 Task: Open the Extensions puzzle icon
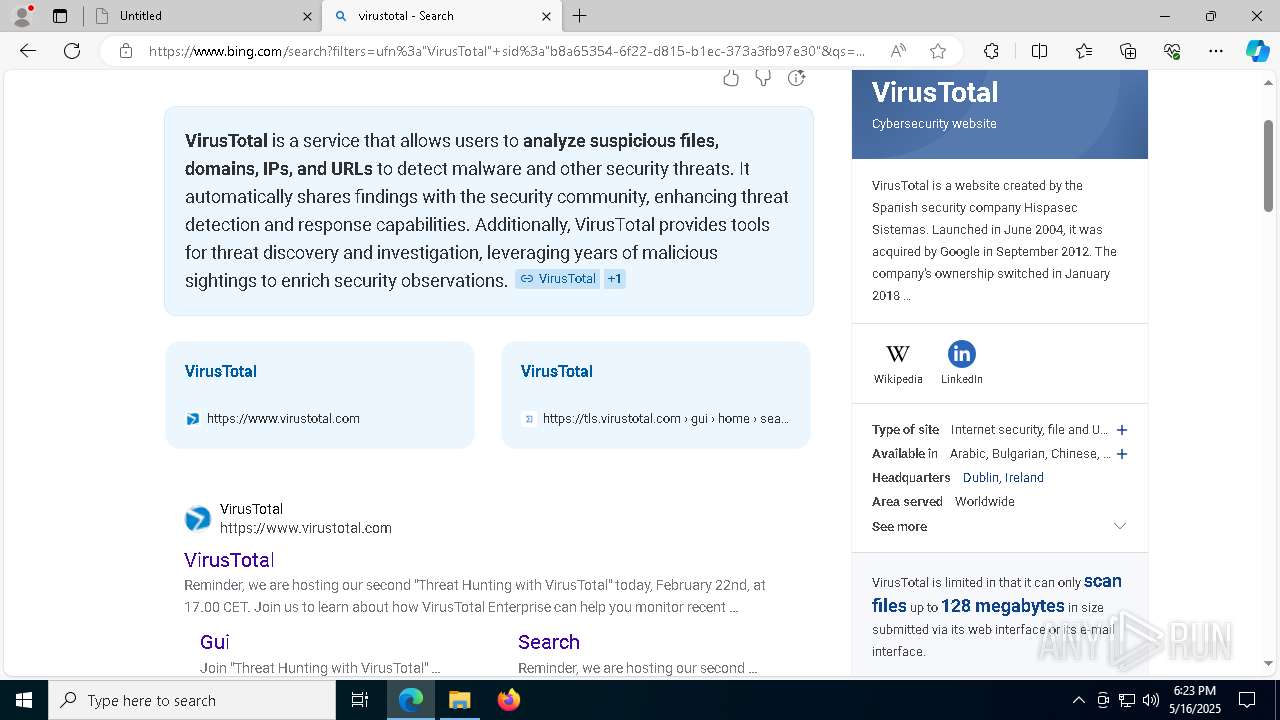point(991,51)
